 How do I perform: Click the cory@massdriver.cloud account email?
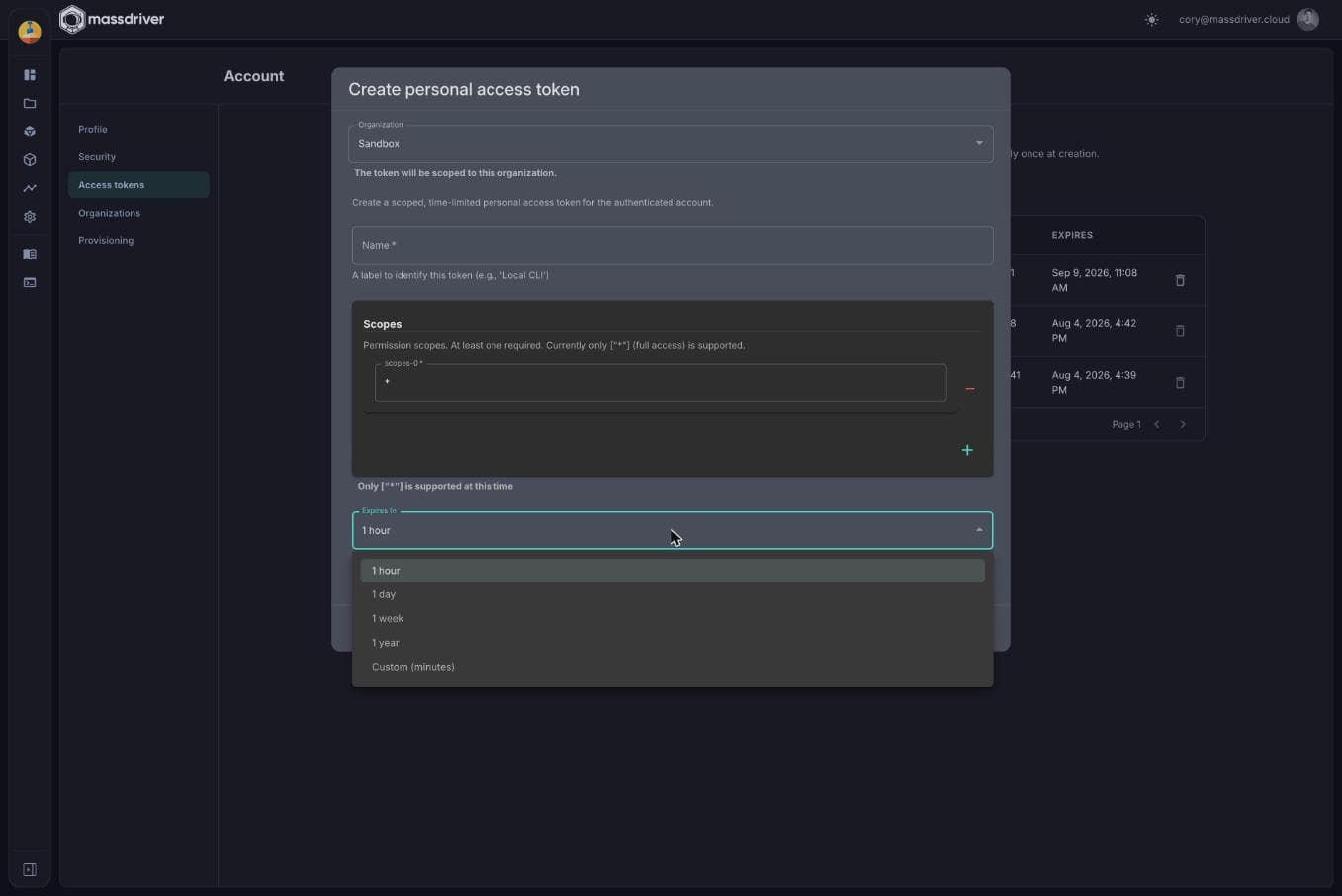click(x=1233, y=20)
